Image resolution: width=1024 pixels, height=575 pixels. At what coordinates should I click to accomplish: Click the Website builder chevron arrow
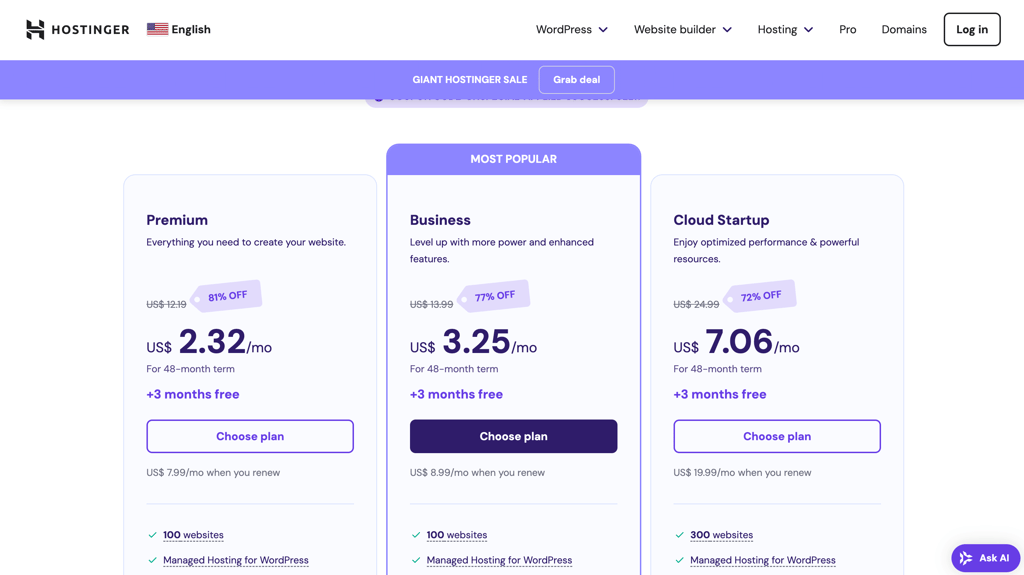727,30
